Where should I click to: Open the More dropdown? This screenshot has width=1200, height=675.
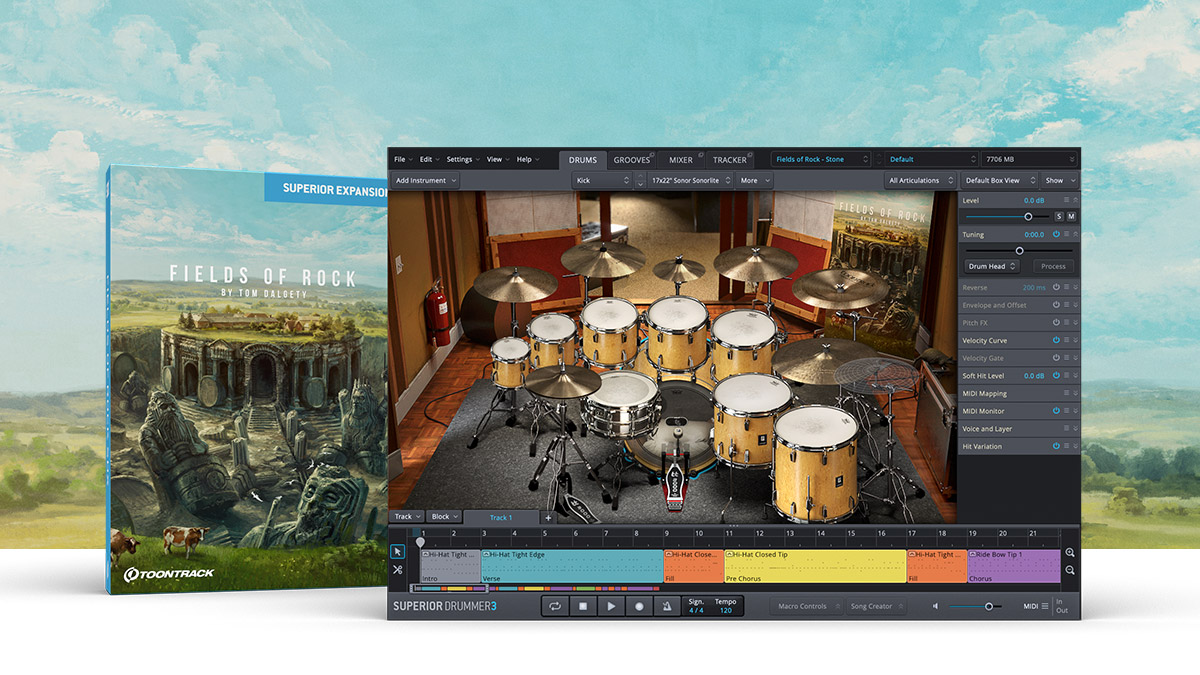pos(754,181)
